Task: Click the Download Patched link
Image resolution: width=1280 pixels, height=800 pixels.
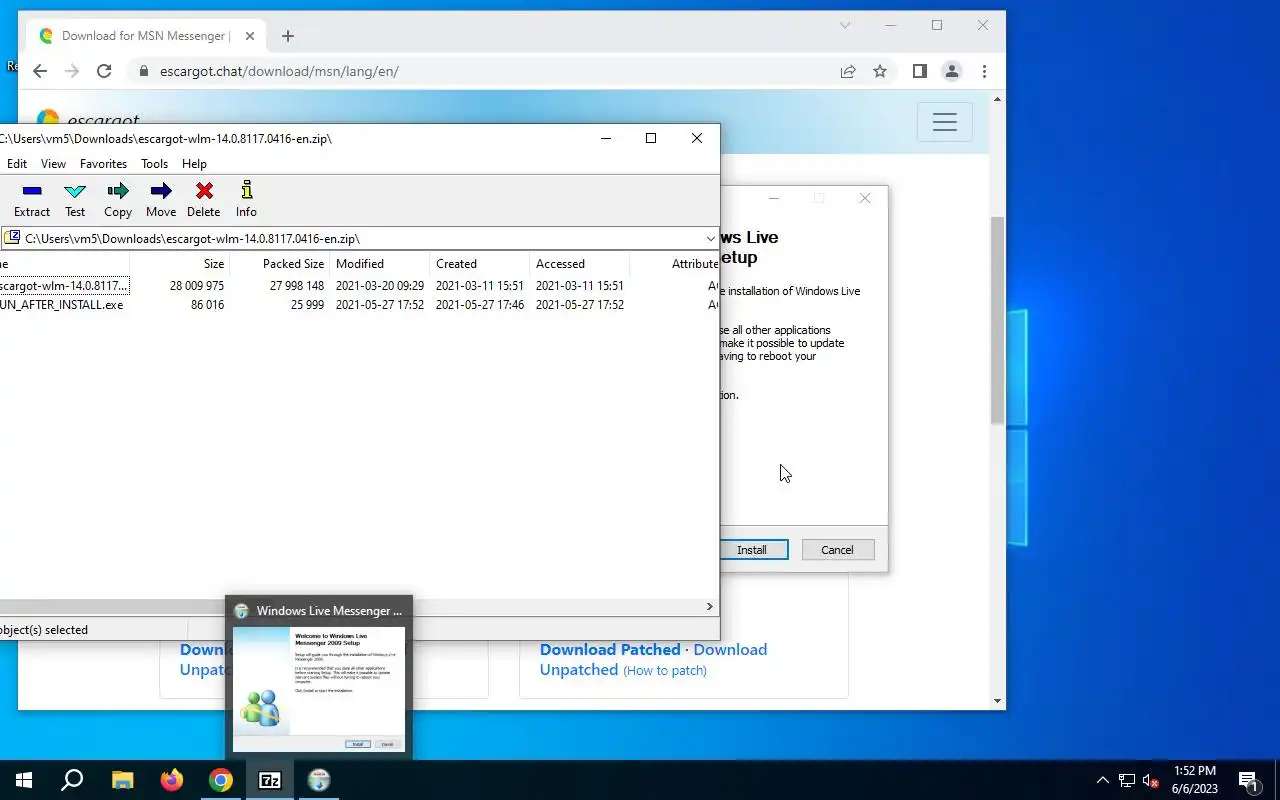Action: pos(610,650)
